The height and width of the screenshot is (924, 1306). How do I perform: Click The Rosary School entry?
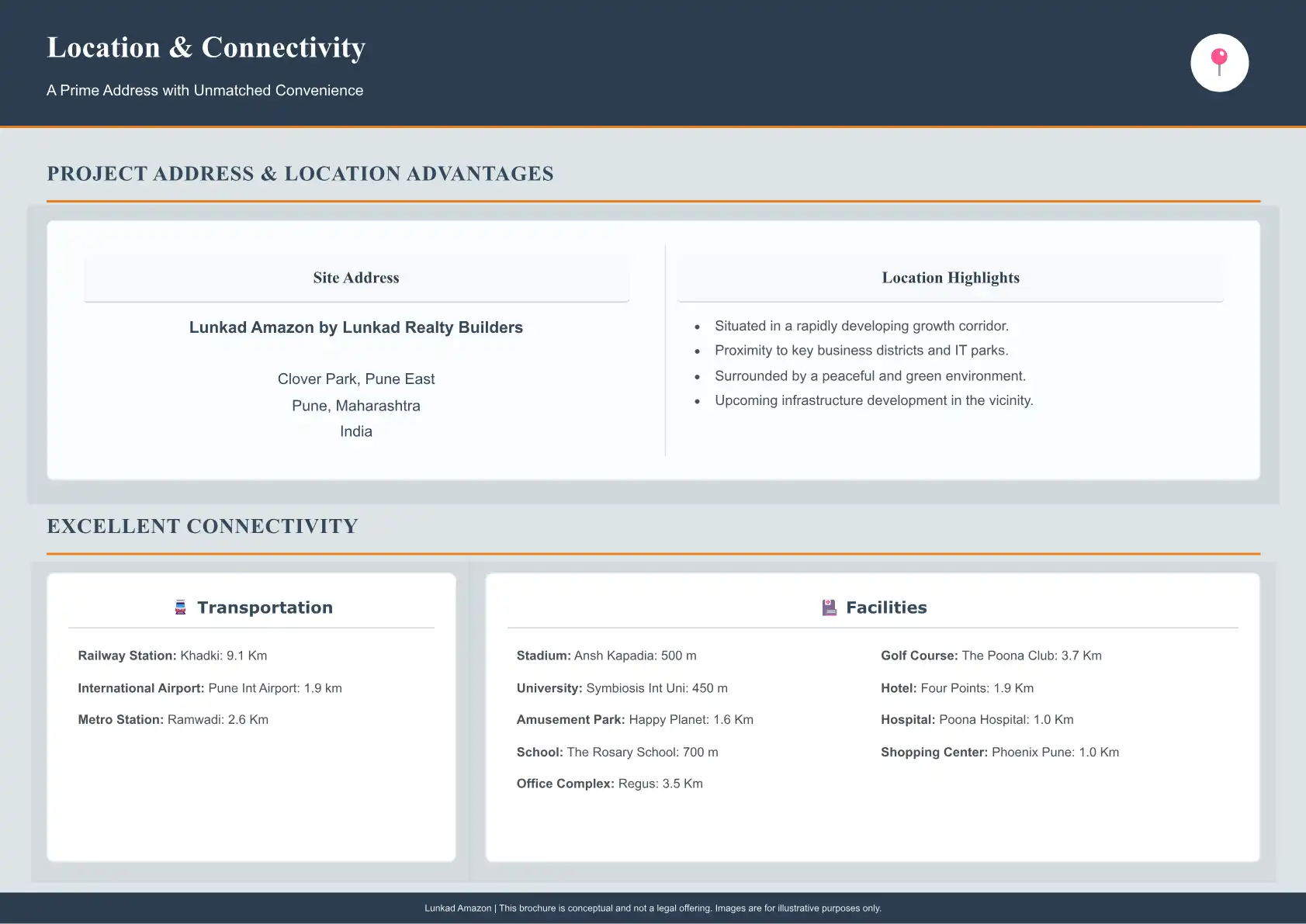click(x=617, y=753)
